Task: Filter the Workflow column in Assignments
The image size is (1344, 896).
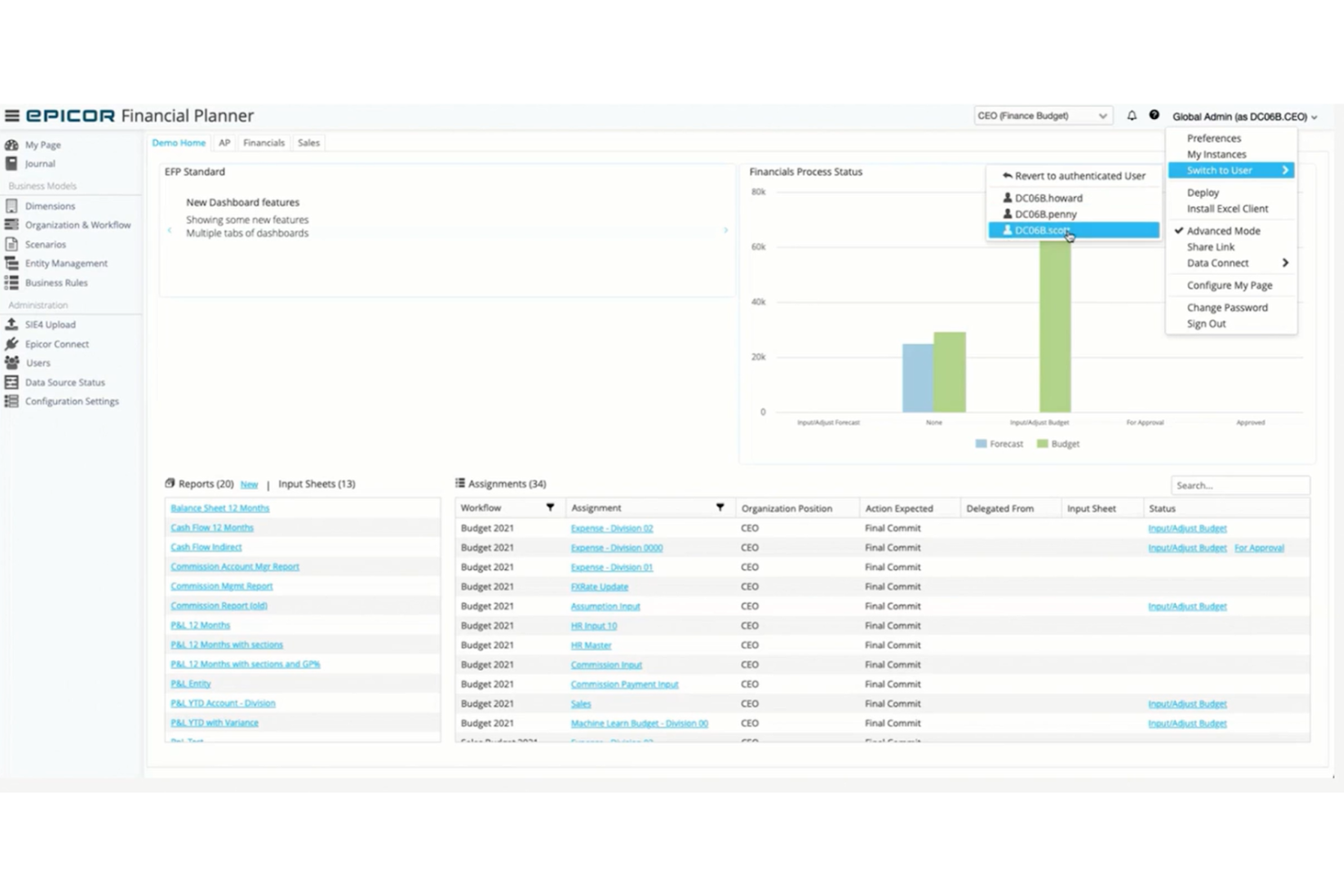Action: click(x=551, y=507)
